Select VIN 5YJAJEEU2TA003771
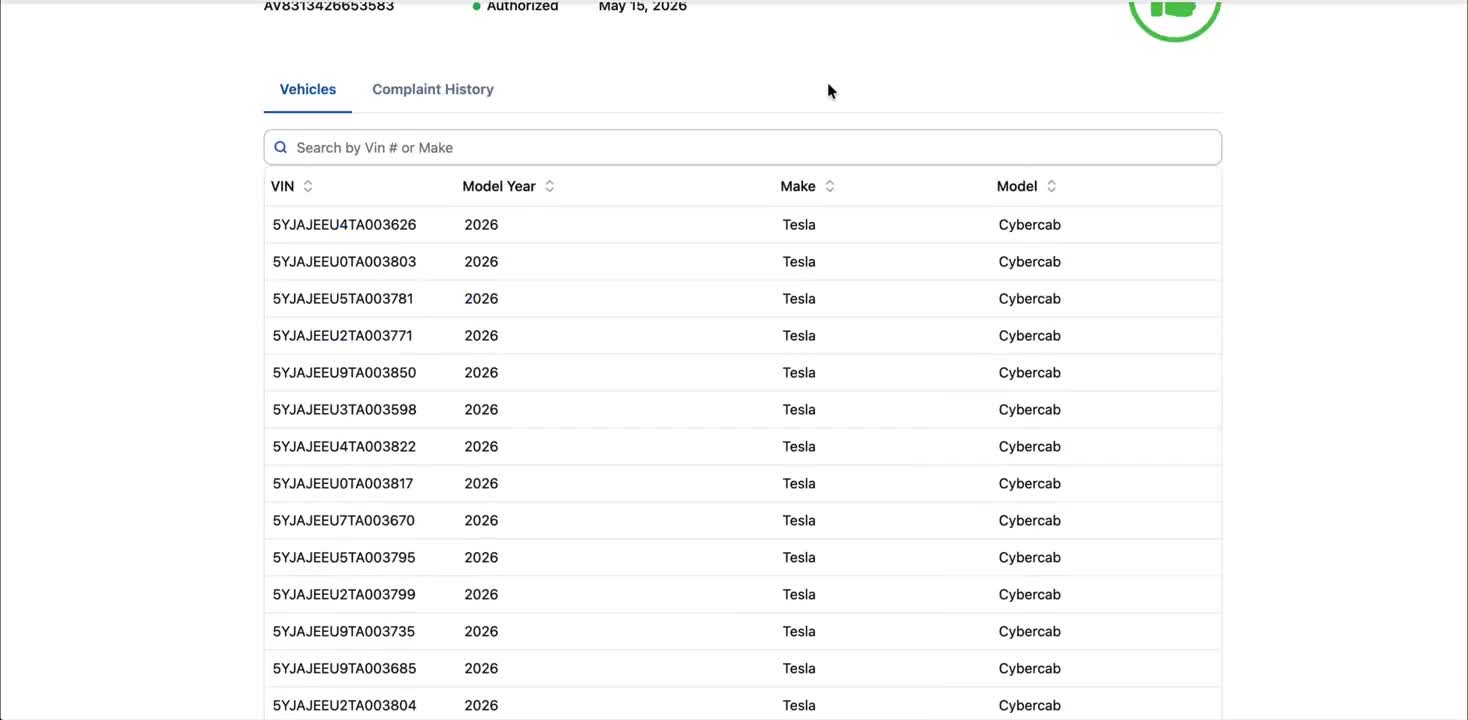The image size is (1468, 720). [342, 336]
